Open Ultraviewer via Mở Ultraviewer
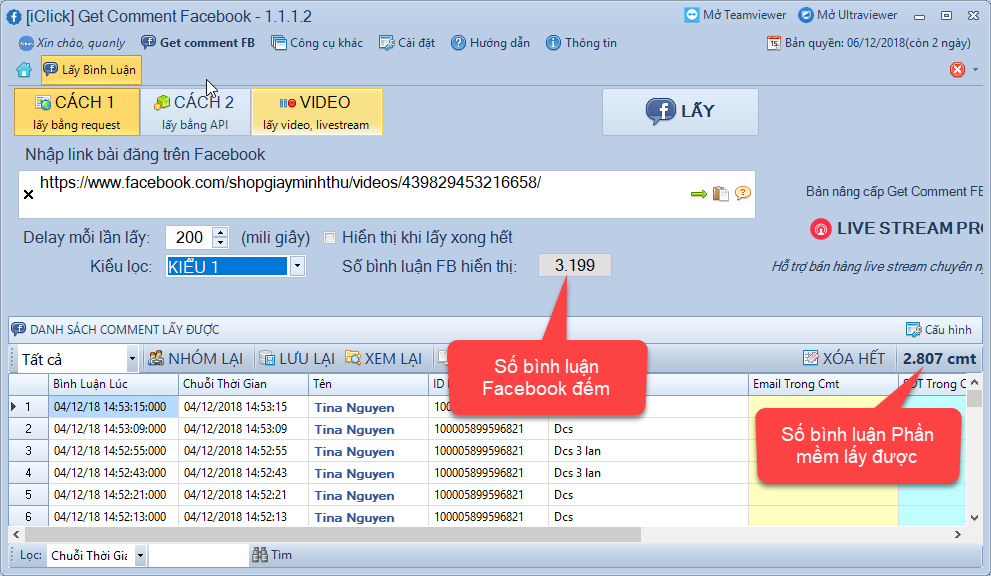Screen dimensions: 991x576 pos(848,15)
